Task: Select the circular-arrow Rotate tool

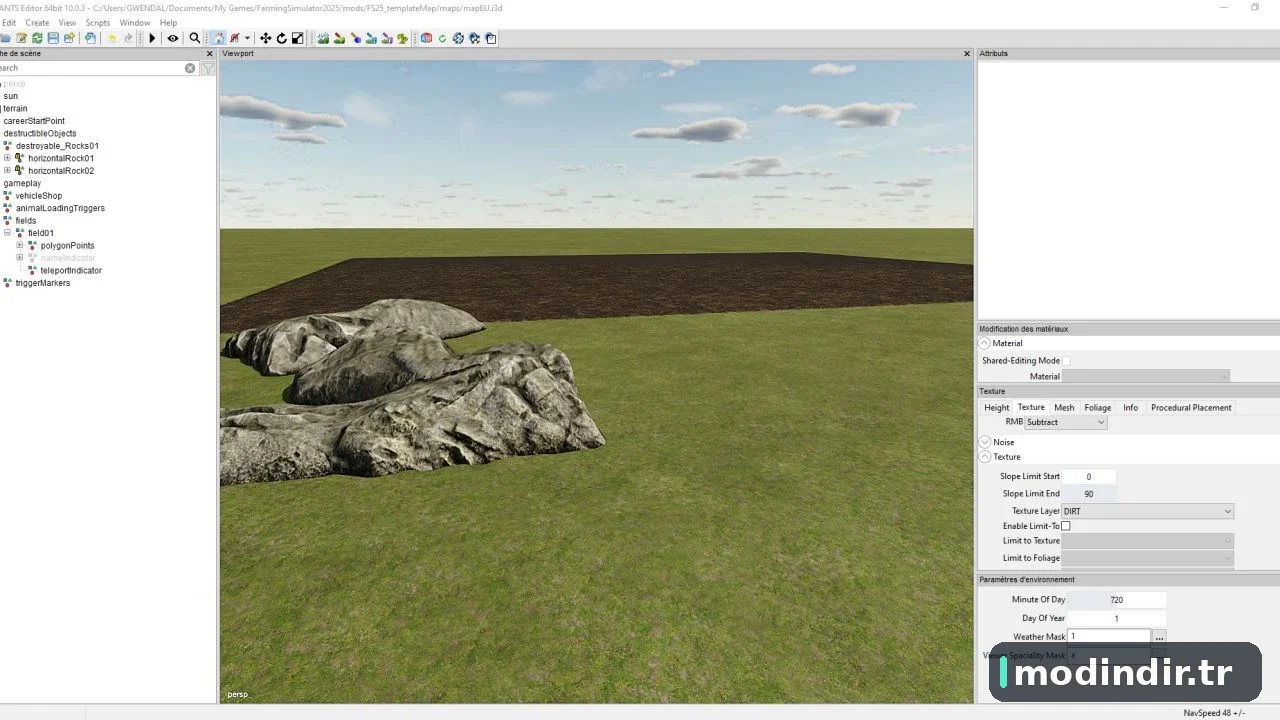Action: (281, 38)
